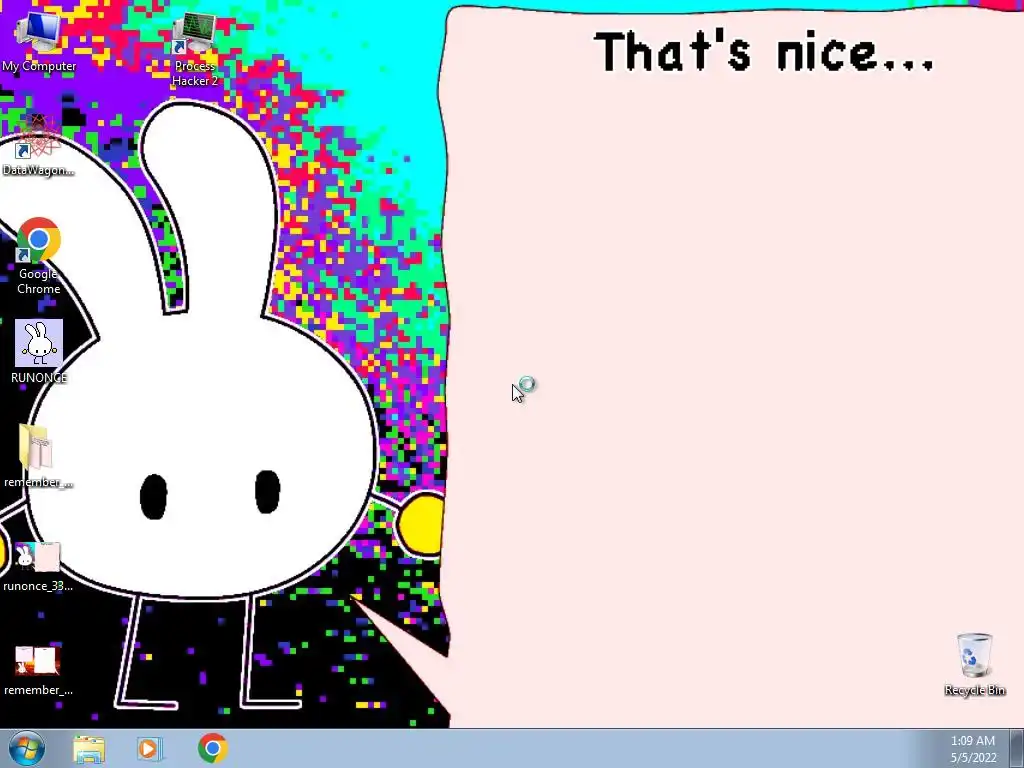Select the remember_ image file at bottom
The width and height of the screenshot is (1024, 768).
(x=38, y=670)
